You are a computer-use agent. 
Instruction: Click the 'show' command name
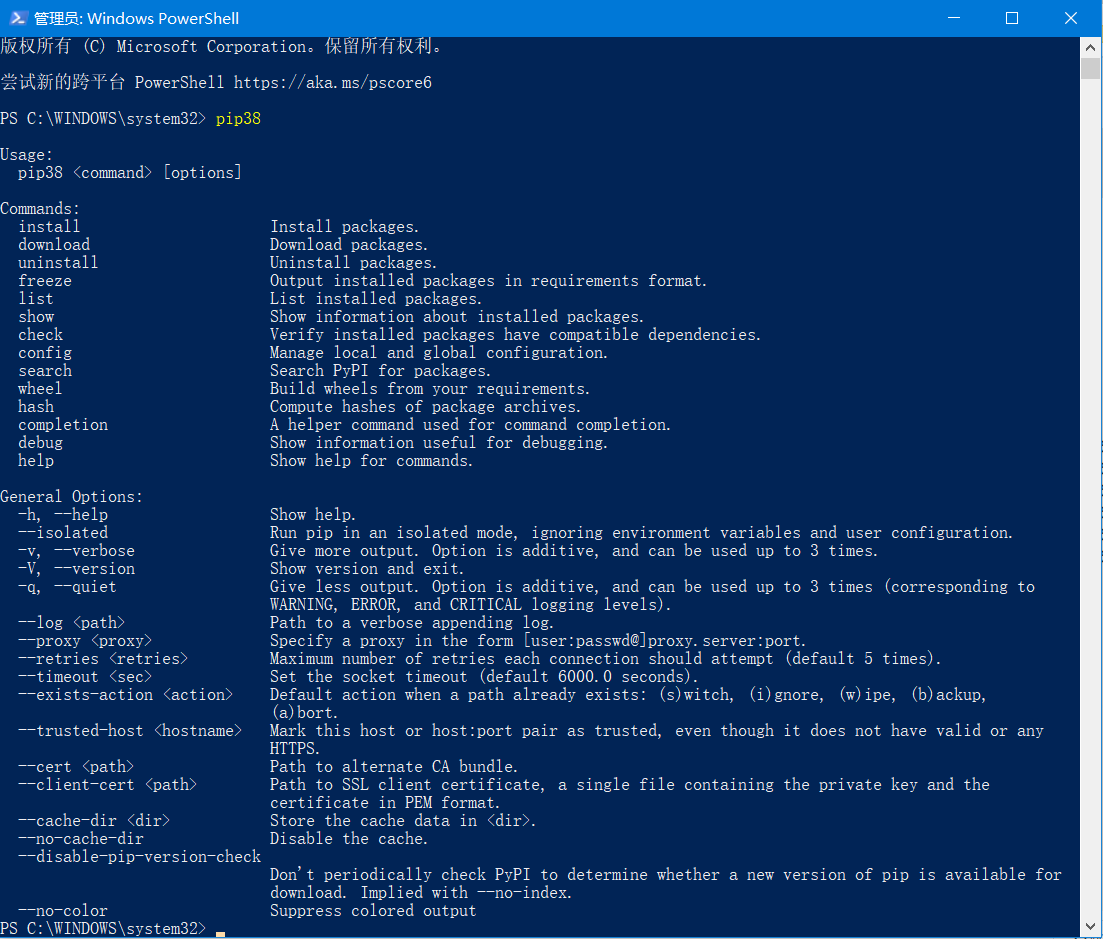tap(36, 317)
